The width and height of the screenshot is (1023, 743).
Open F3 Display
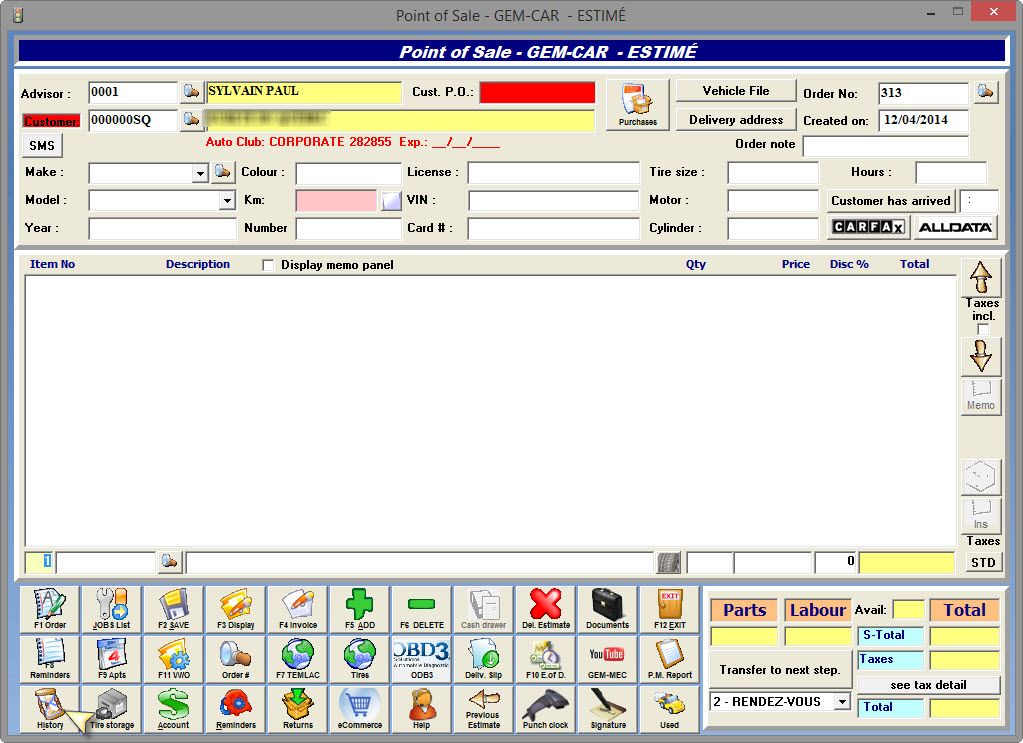pyautogui.click(x=236, y=609)
